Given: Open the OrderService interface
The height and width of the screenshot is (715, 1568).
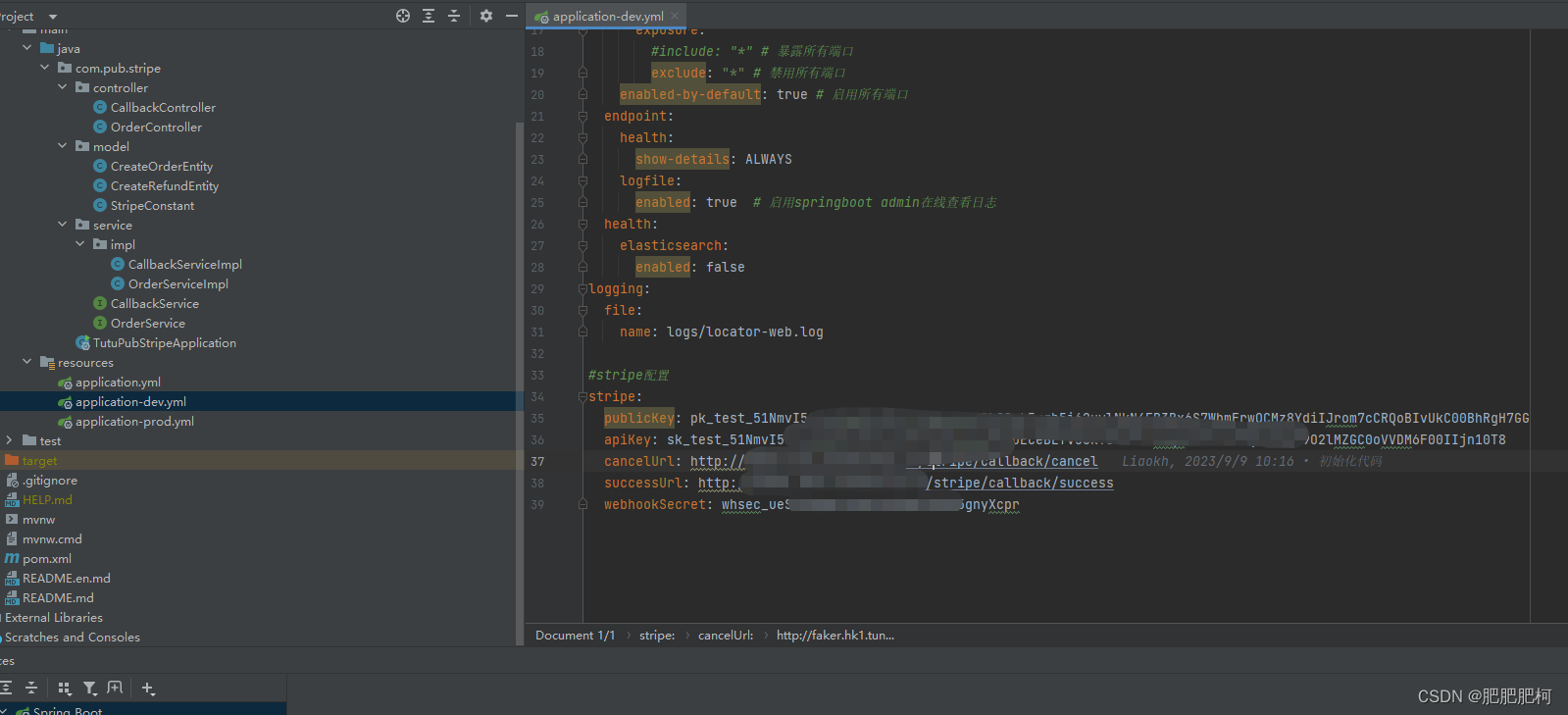Looking at the screenshot, I should [147, 323].
